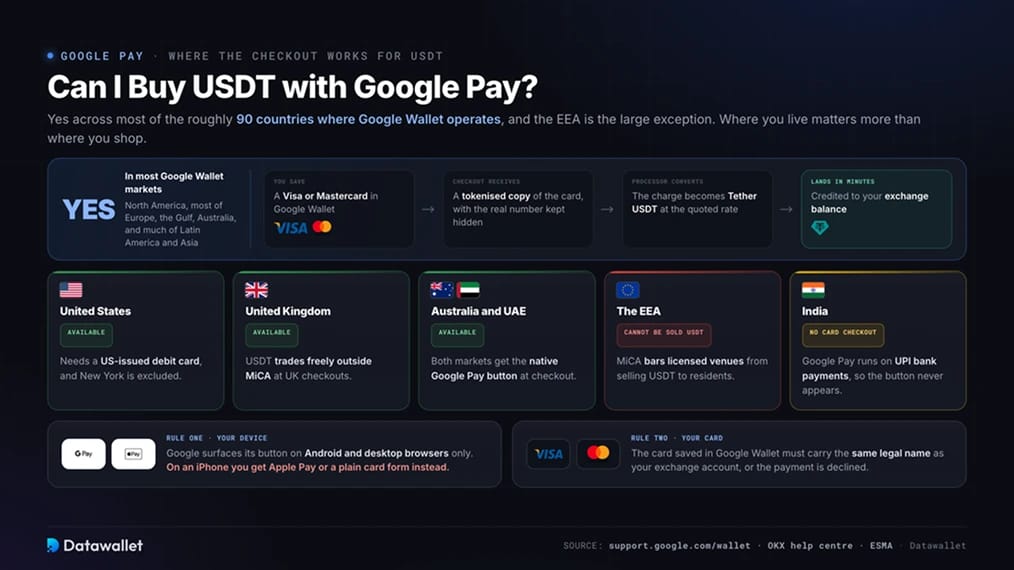This screenshot has width=1014, height=570.
Task: Click 'Android and desktop browsers' text in Rule One
Action: (x=376, y=454)
